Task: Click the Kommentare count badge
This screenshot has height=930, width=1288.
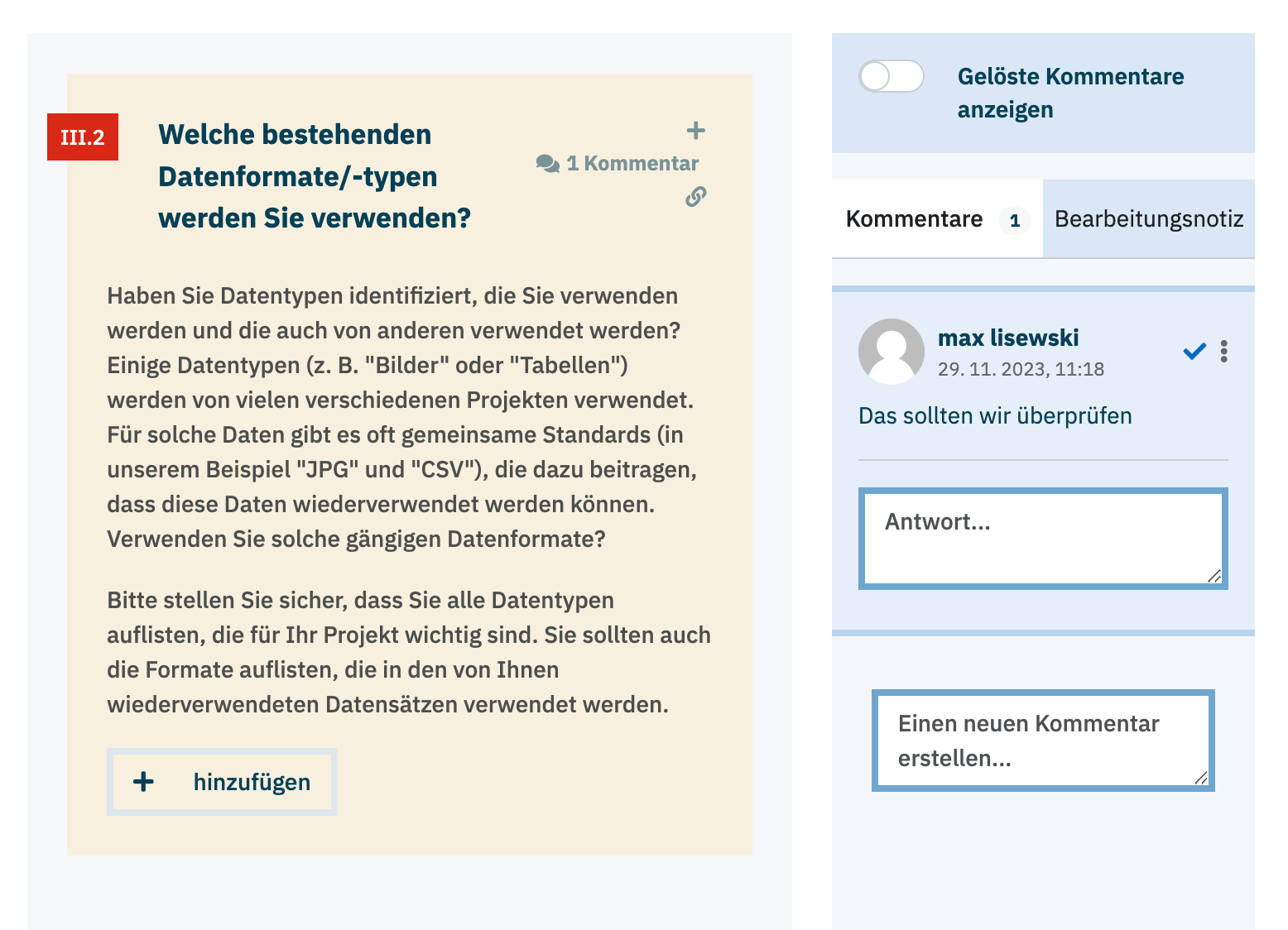Action: click(x=1014, y=221)
